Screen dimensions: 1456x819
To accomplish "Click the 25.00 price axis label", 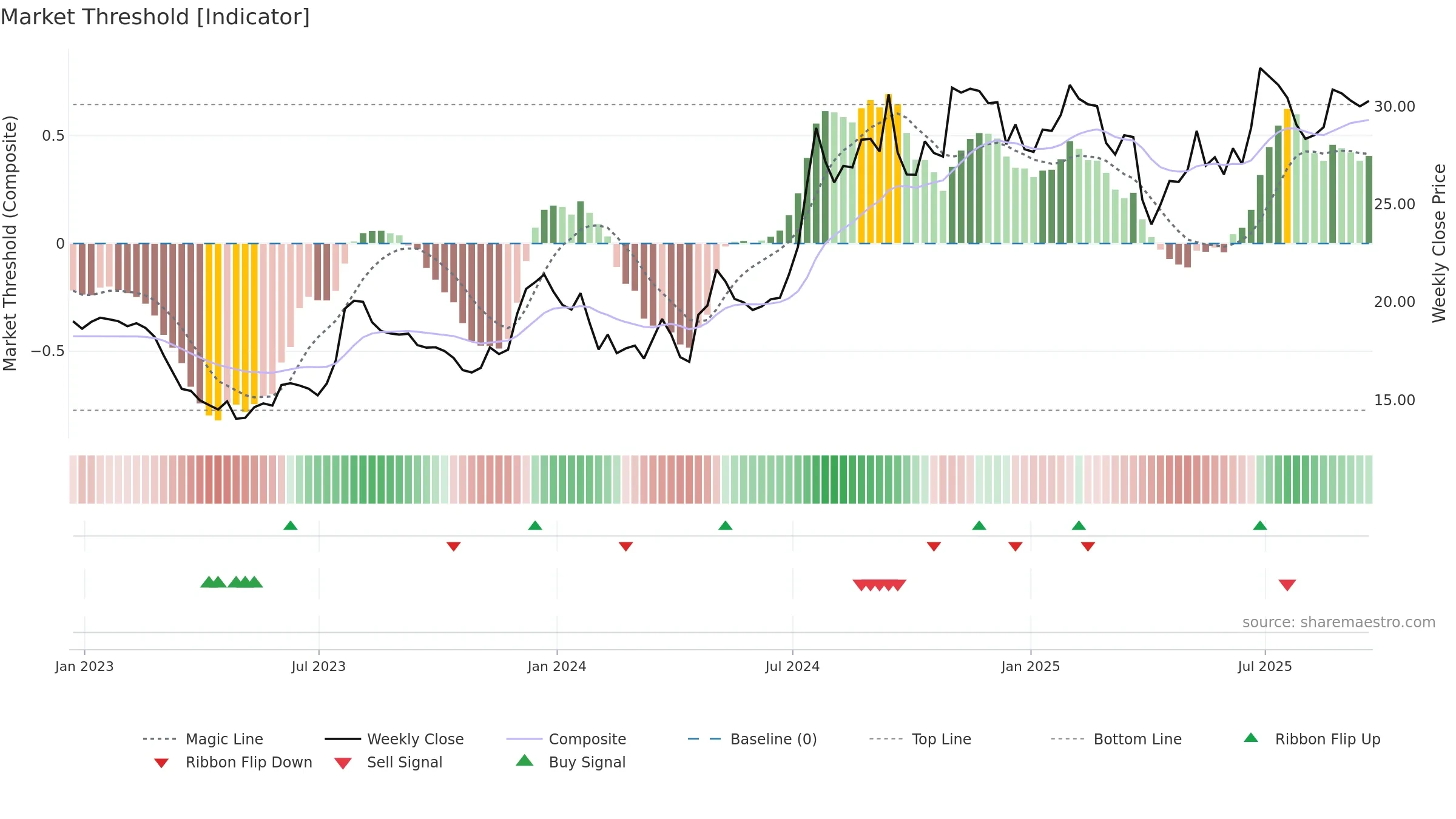I will pos(1395,204).
